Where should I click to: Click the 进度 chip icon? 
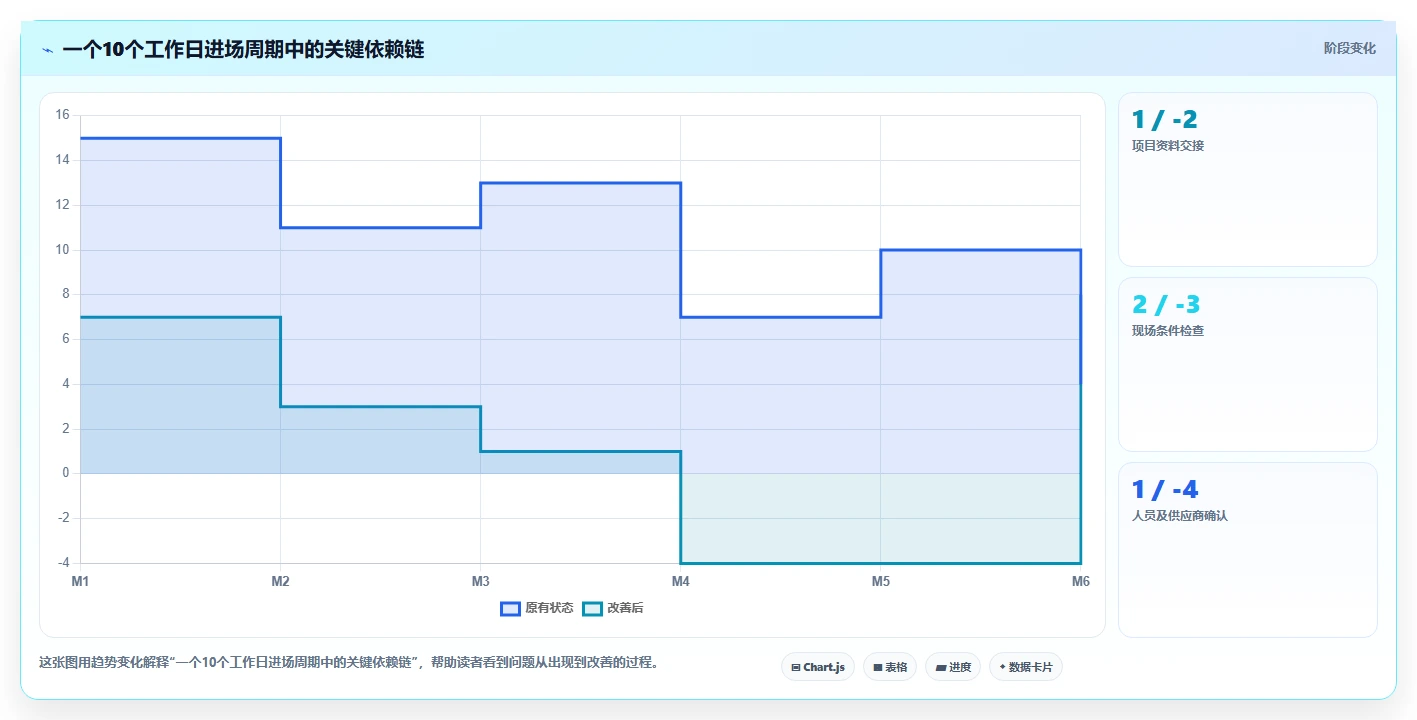pos(941,667)
